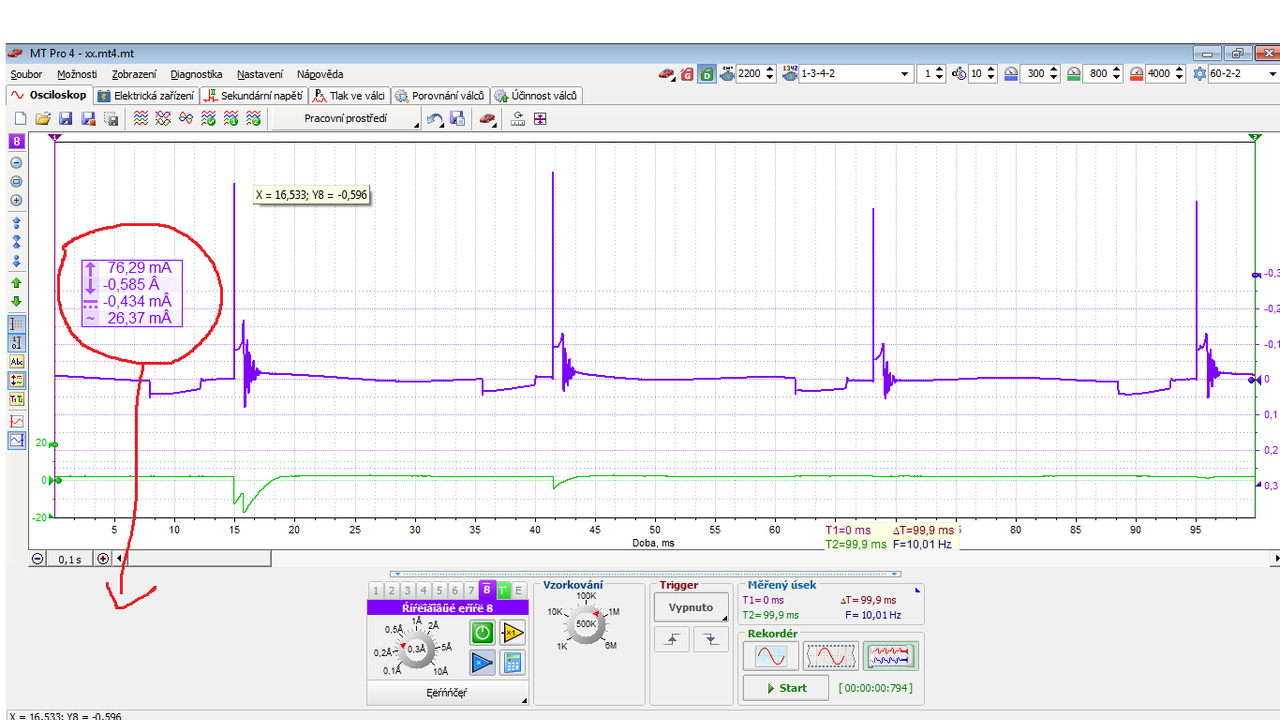
Task: Open the red car icon dropdown in the second toolbar
Action: 487,119
